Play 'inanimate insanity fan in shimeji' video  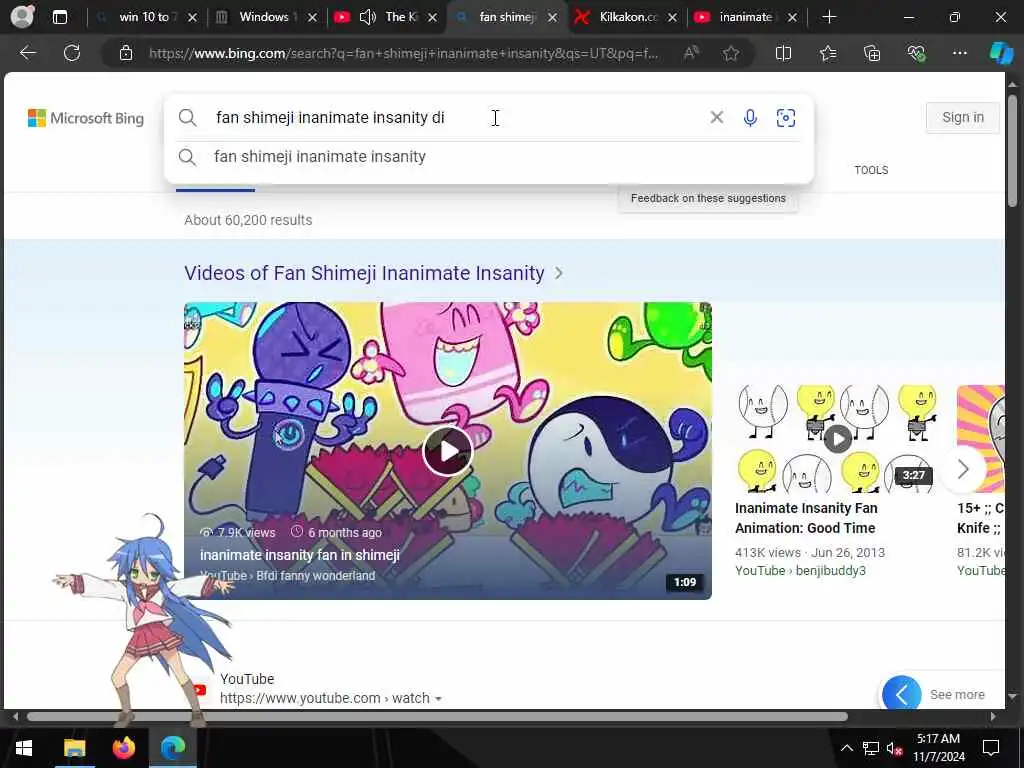(447, 451)
